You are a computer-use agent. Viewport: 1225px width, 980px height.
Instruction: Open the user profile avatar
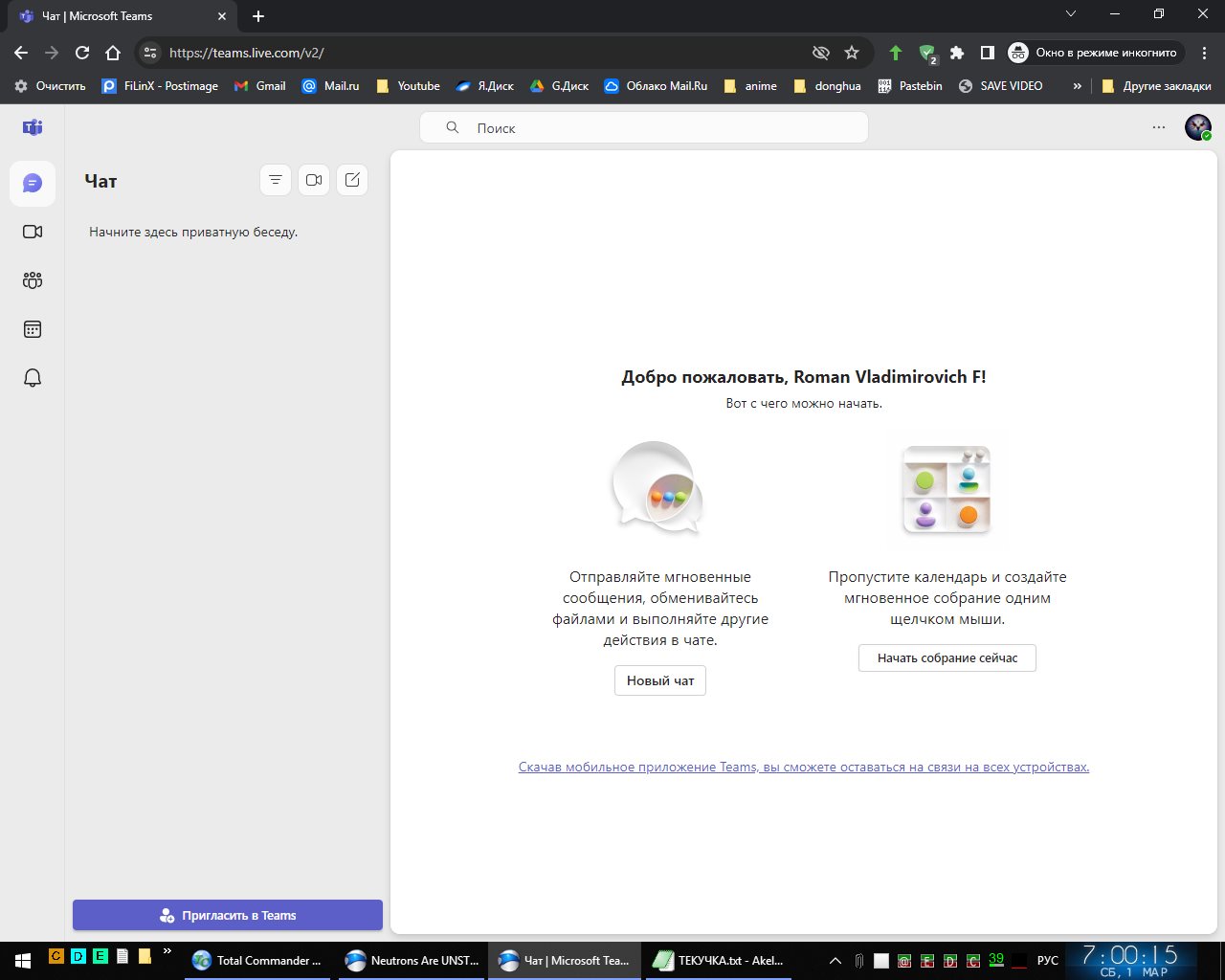click(1198, 127)
